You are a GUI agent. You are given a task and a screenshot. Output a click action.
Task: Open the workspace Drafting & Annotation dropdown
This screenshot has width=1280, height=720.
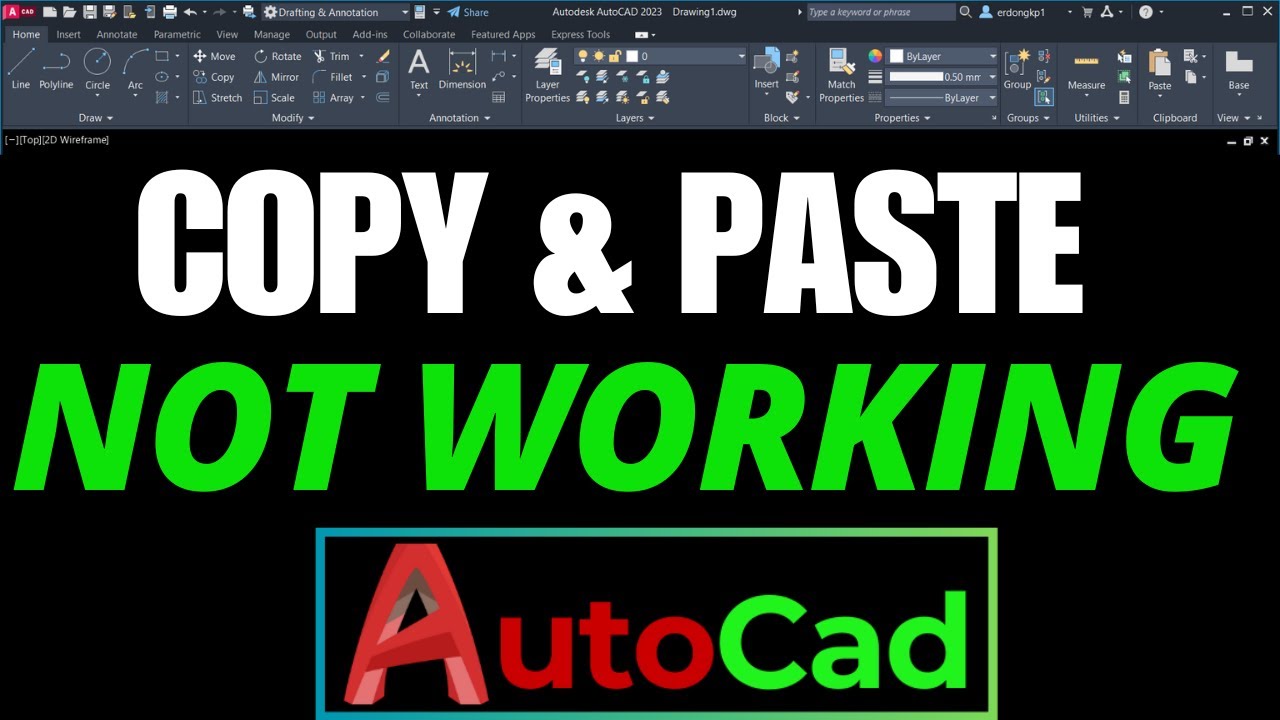point(336,12)
